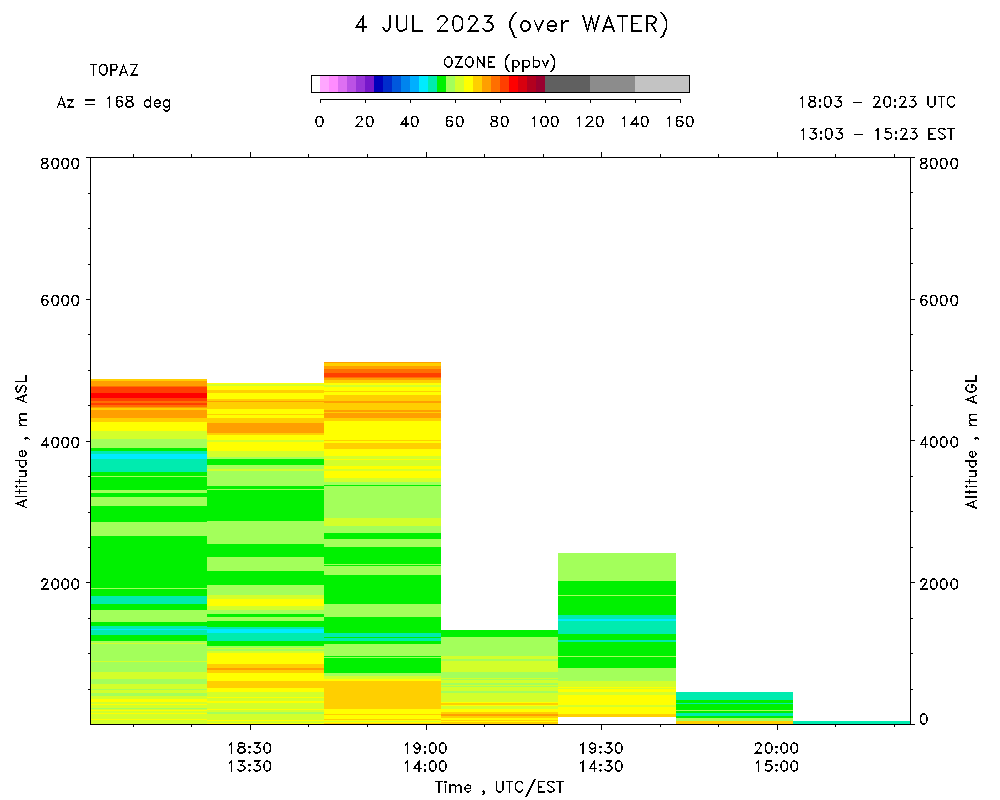
Task: Click right axis label '2000'
Action: click(x=939, y=584)
